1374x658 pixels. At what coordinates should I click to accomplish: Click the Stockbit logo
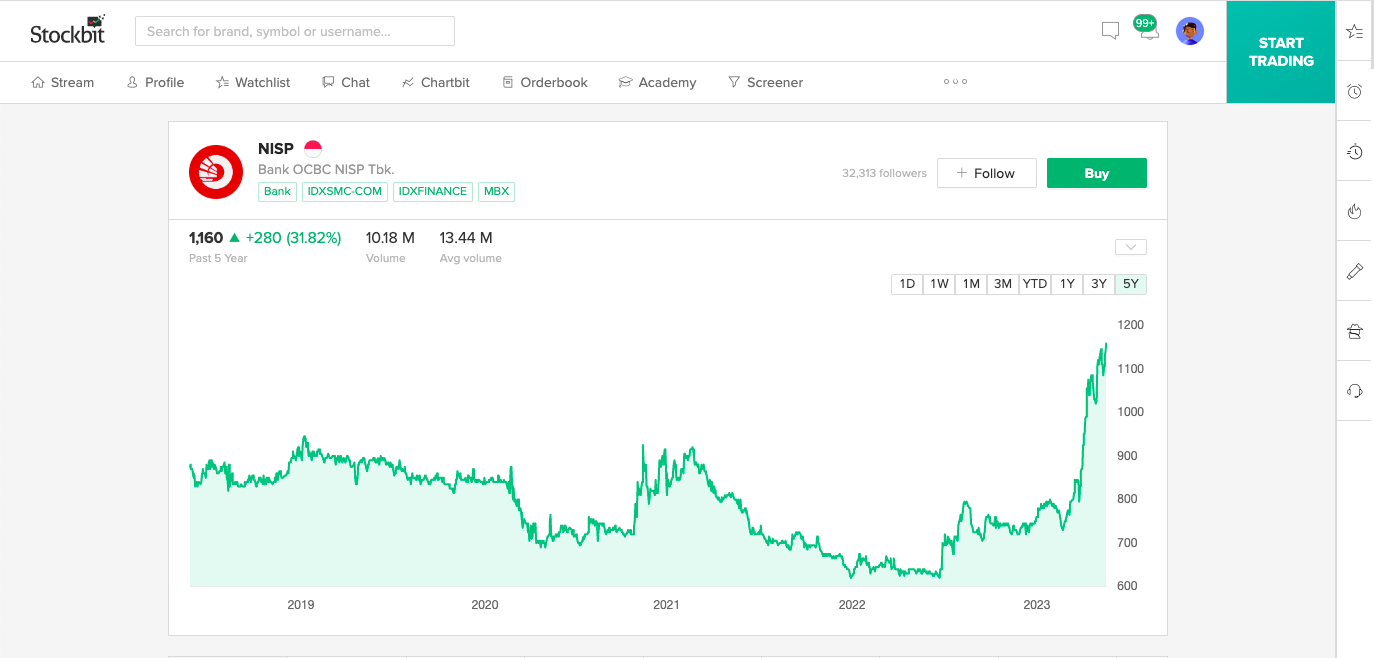pos(67,29)
